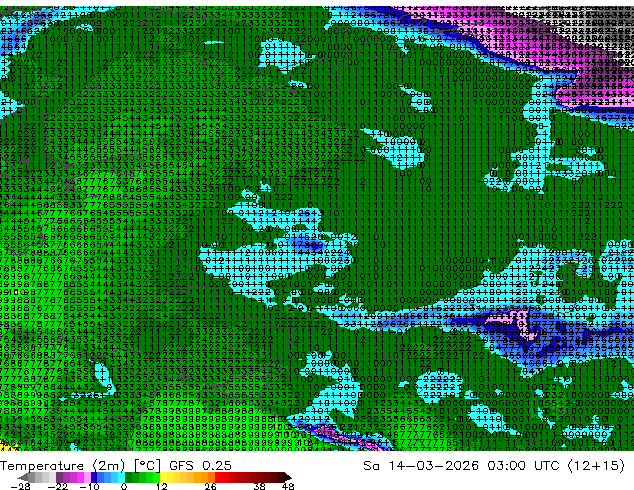Image resolution: width=634 pixels, height=490 pixels.
Task: Click the "12" legend value
Action: point(162,486)
